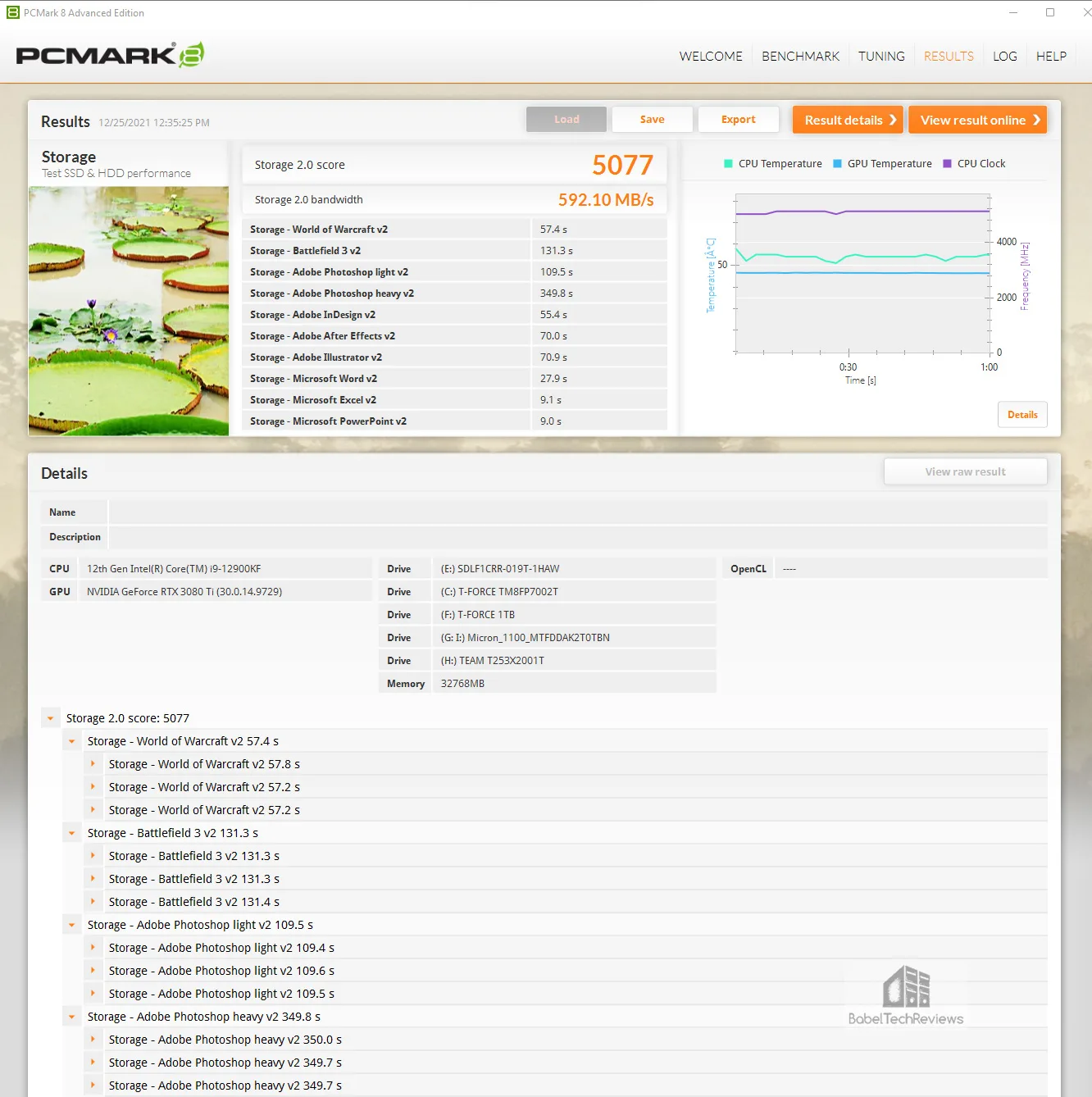
Task: Open Result details
Action: 848,120
